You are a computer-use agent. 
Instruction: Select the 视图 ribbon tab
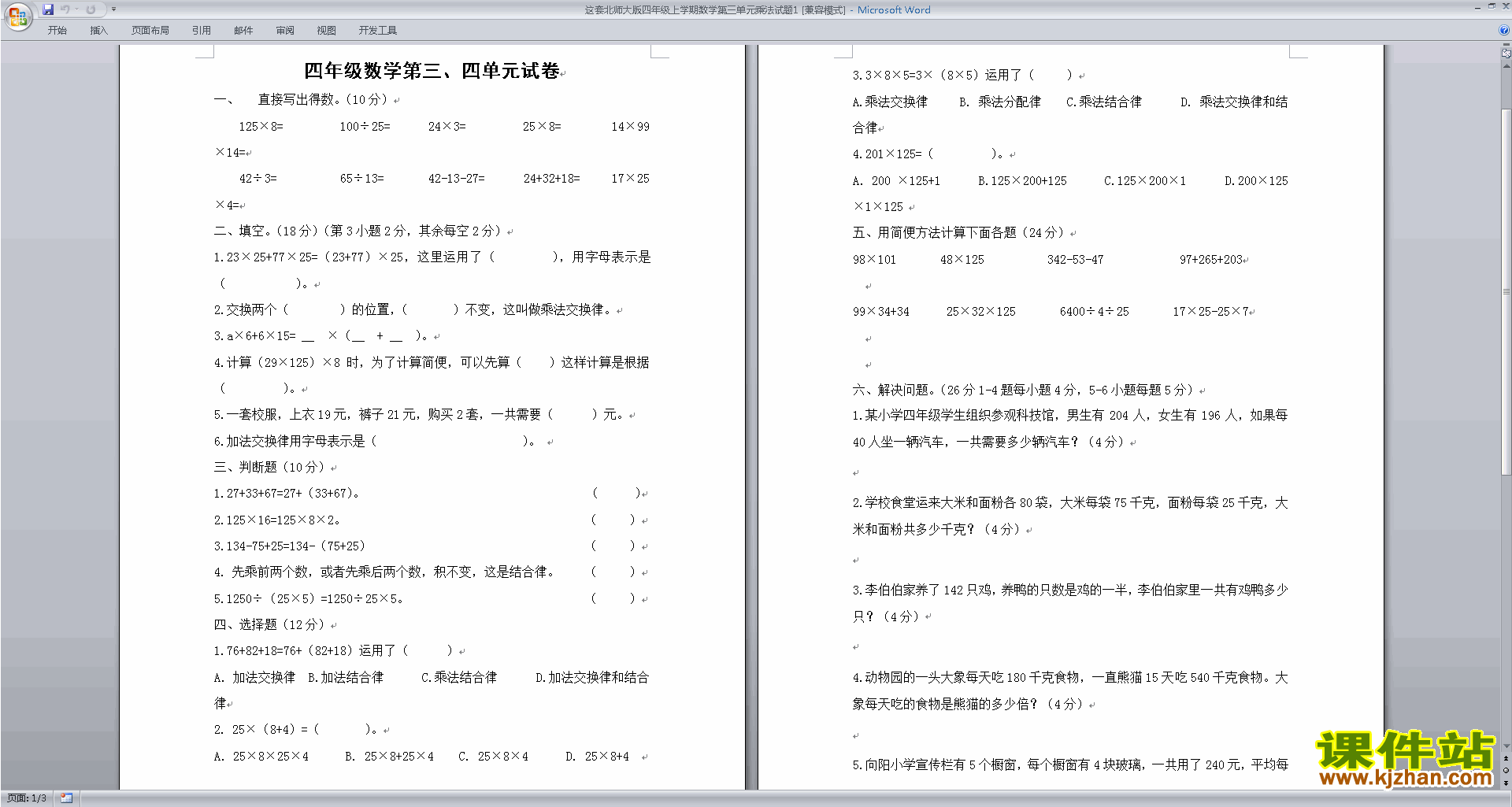(327, 31)
